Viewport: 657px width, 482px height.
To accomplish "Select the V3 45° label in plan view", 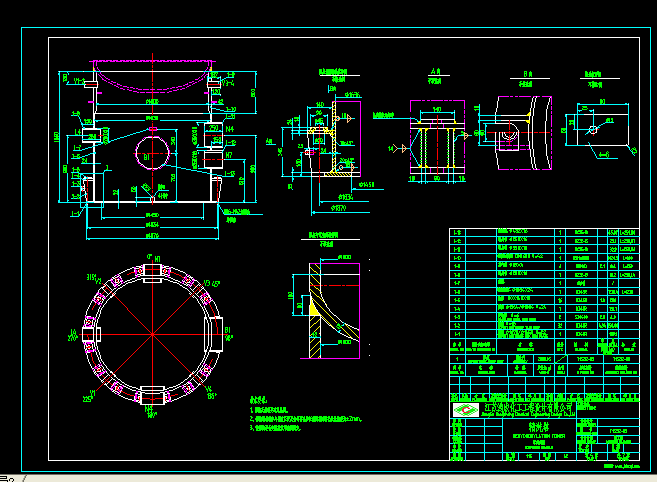I will coord(212,283).
